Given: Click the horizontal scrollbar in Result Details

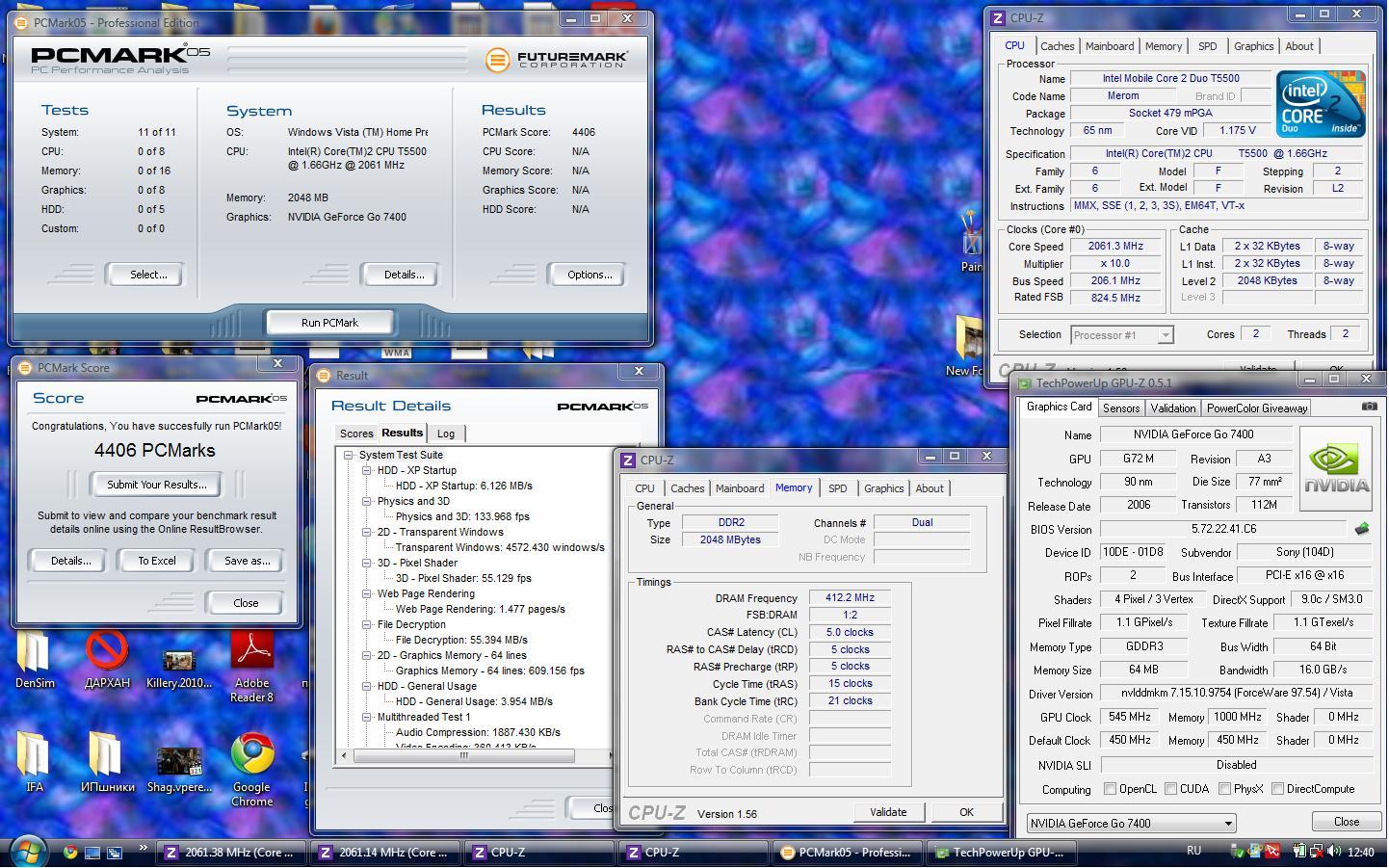Looking at the screenshot, I should pyautogui.click(x=464, y=756).
